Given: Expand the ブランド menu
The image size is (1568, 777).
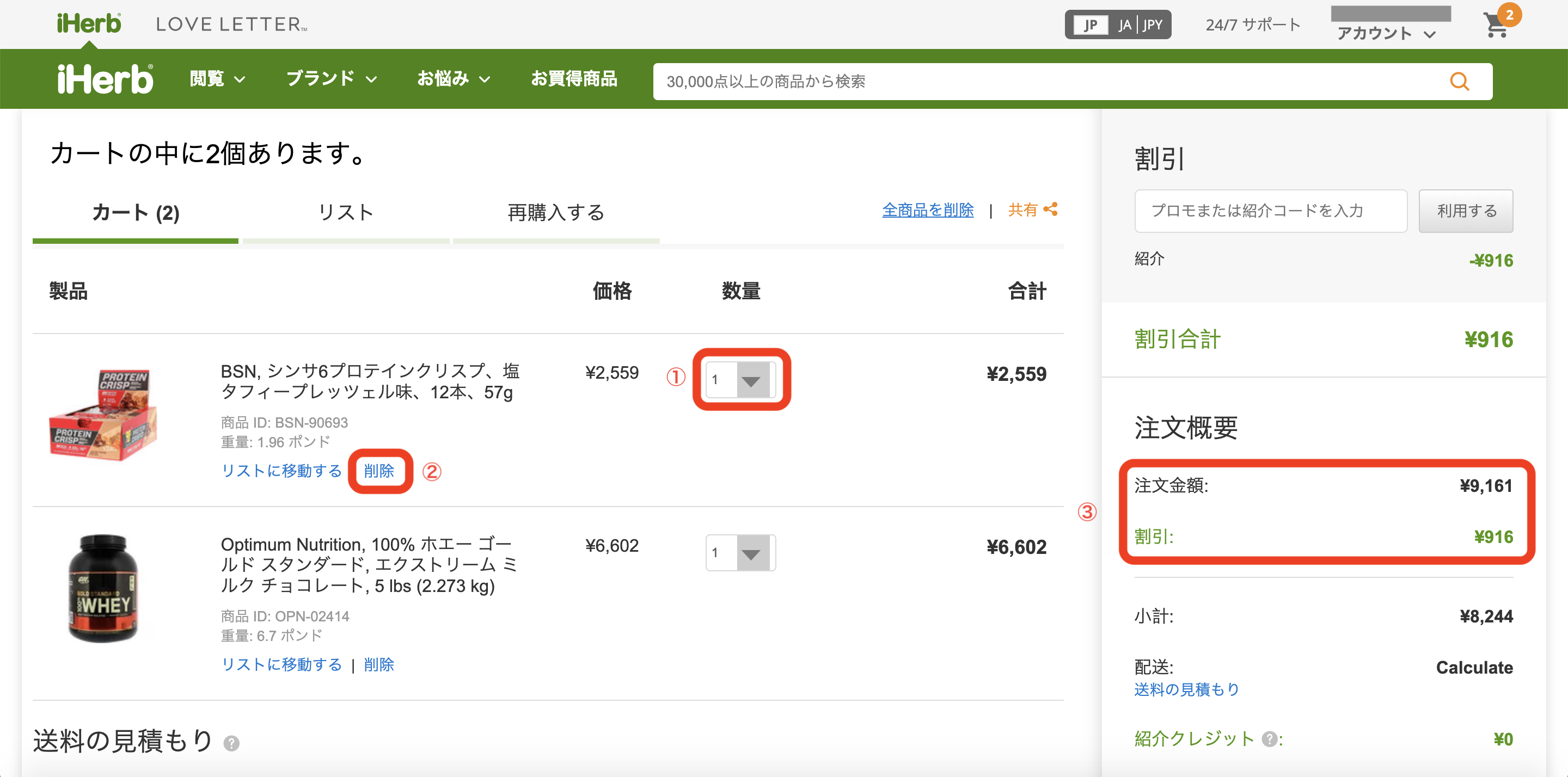Looking at the screenshot, I should point(332,79).
